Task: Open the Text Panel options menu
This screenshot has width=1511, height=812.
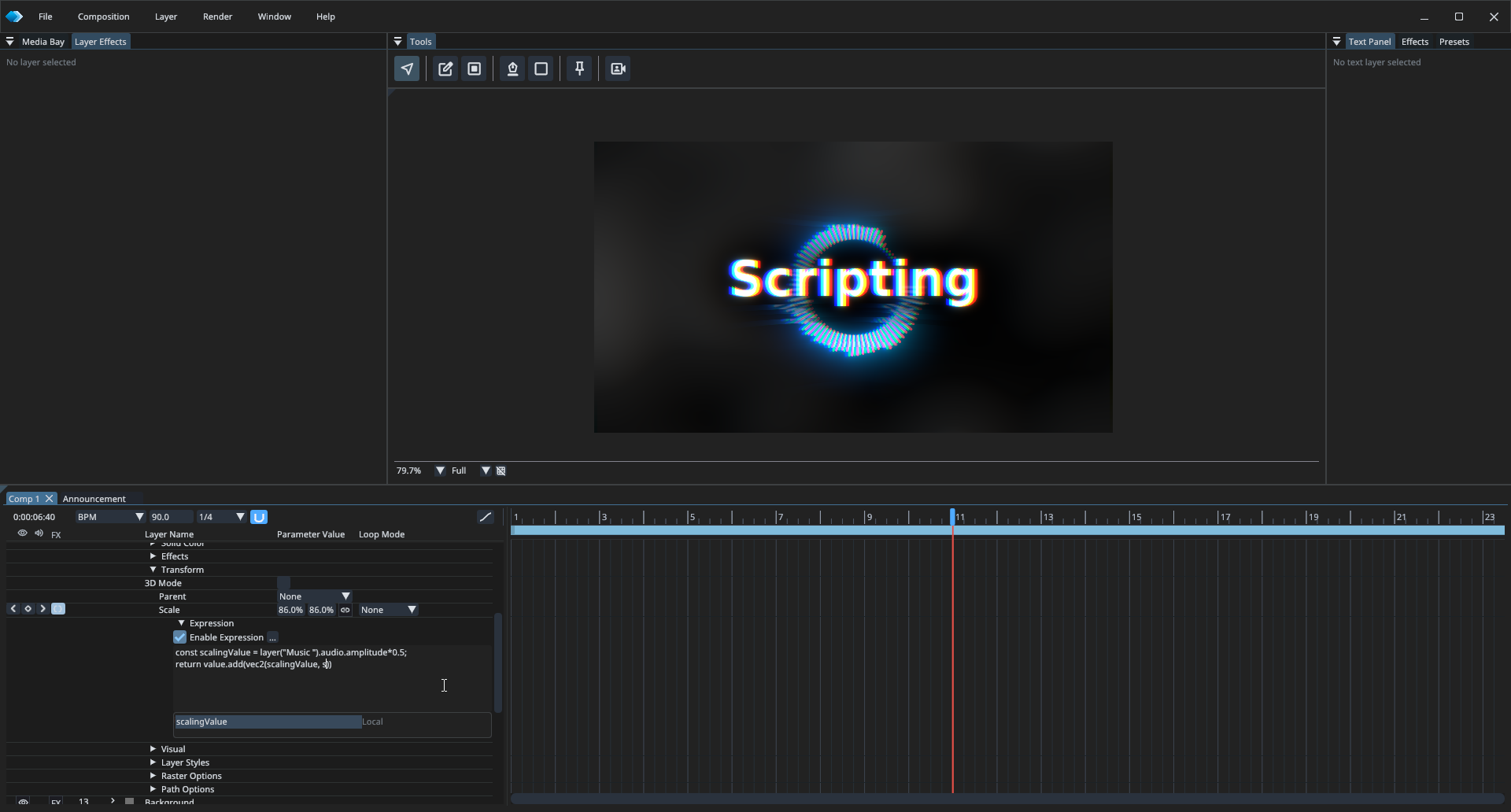Action: tap(1336, 42)
